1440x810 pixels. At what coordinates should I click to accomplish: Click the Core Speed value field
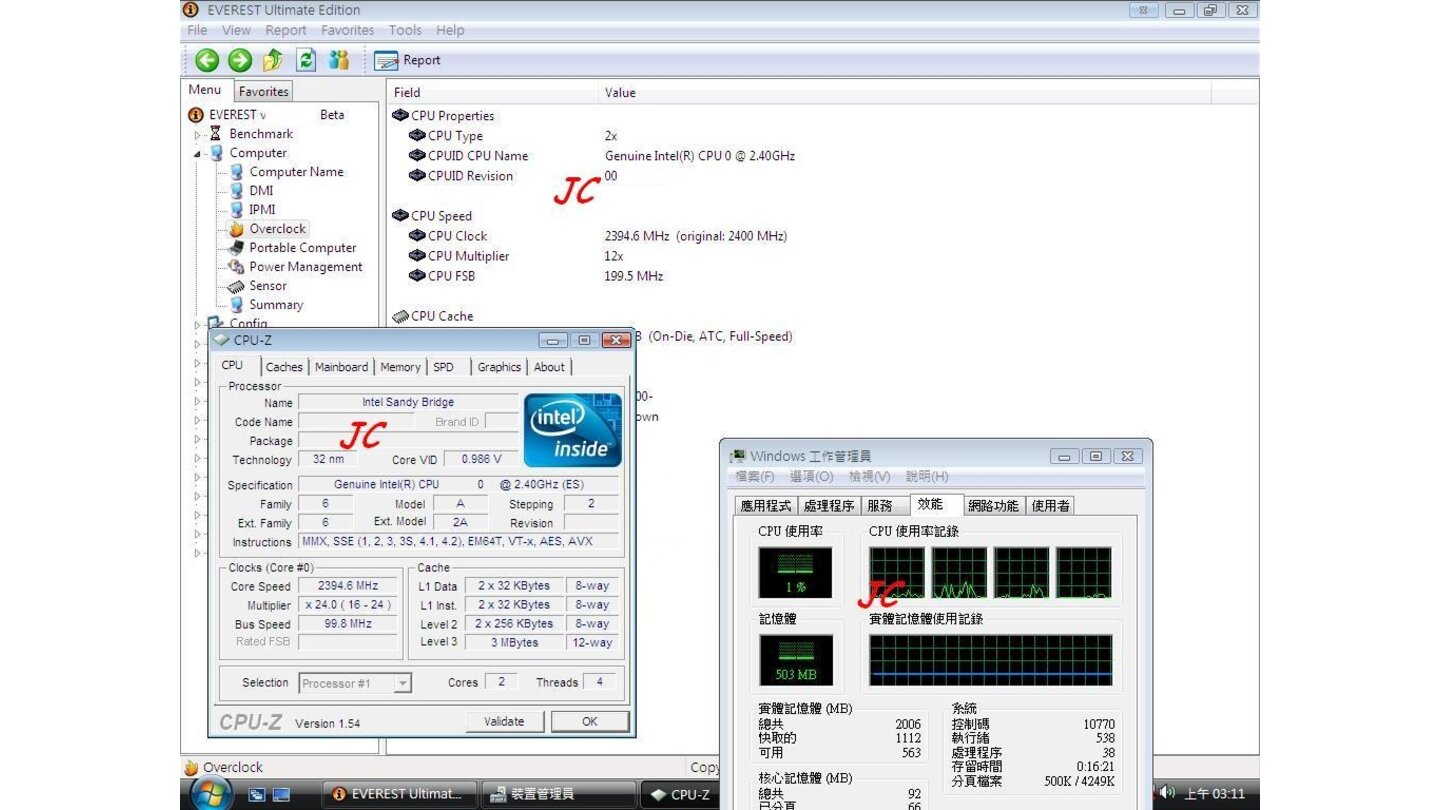pyautogui.click(x=348, y=586)
